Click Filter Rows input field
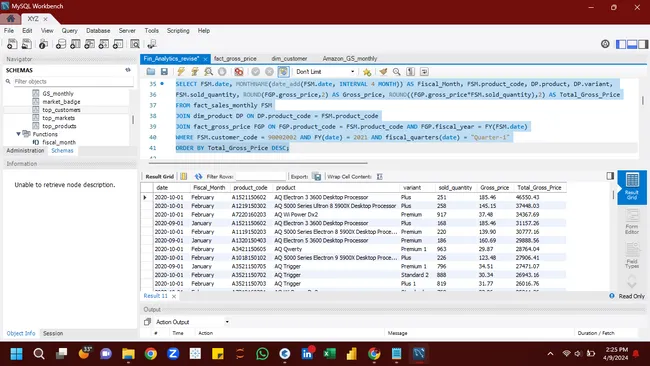This screenshot has width=650, height=366. (261, 177)
